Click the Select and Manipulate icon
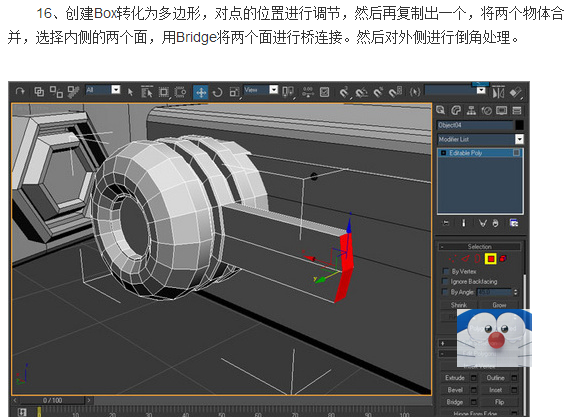This screenshot has width=582, height=417. pyautogui.click(x=308, y=92)
